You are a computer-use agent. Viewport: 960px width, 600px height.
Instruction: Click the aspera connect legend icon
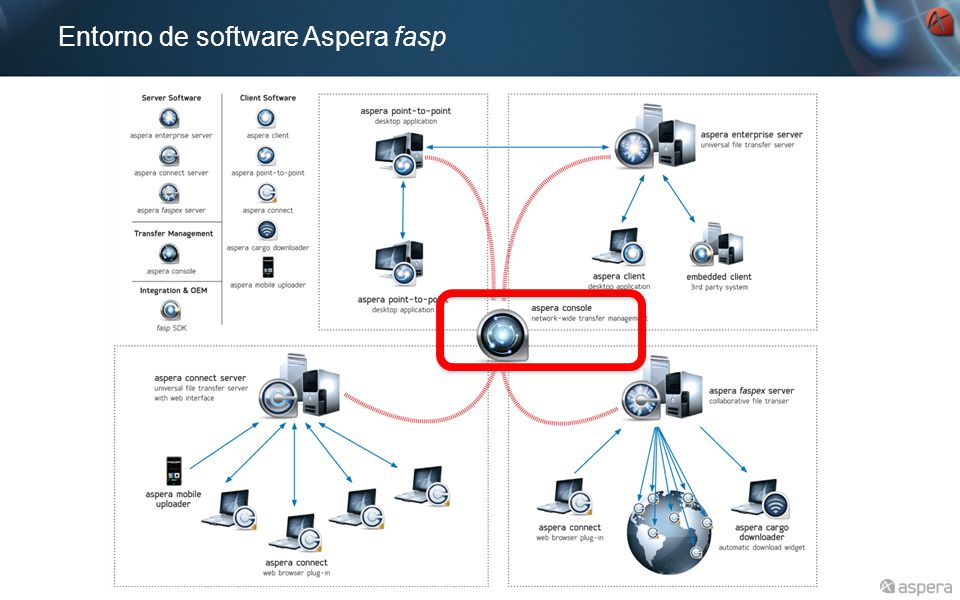tap(267, 193)
